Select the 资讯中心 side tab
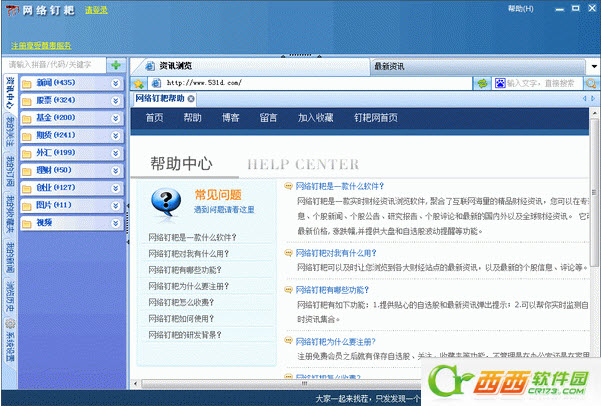The image size is (601, 406). (x=10, y=94)
